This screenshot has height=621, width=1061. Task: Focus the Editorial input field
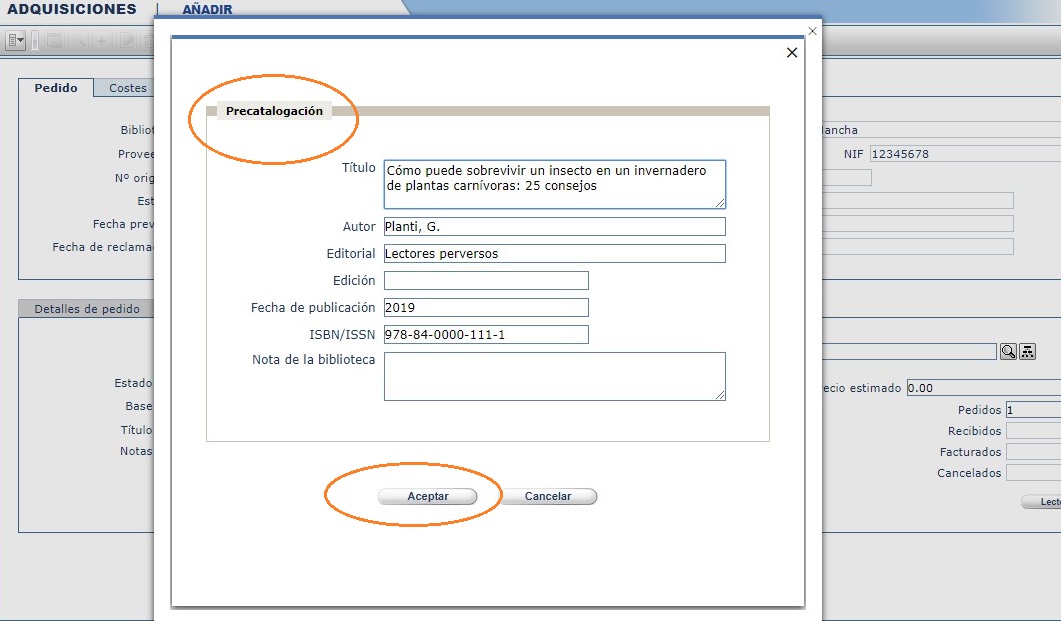coord(554,254)
